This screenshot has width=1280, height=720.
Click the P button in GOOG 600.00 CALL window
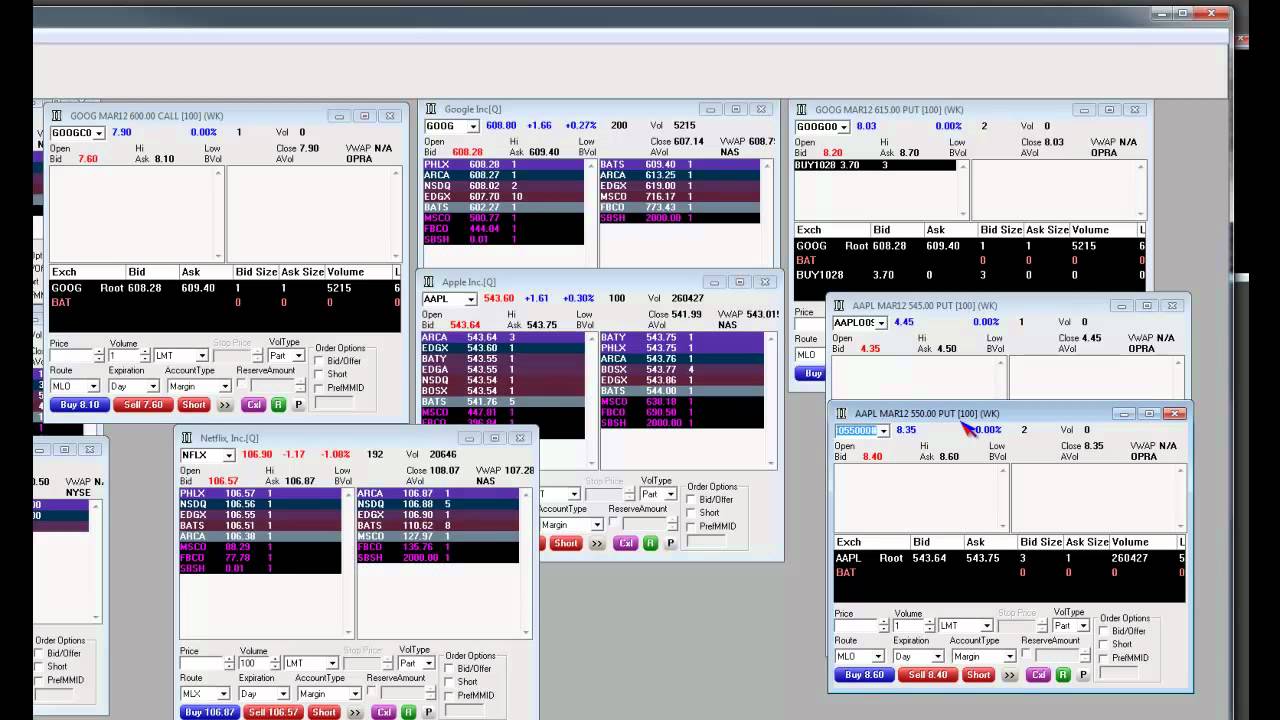tap(298, 405)
